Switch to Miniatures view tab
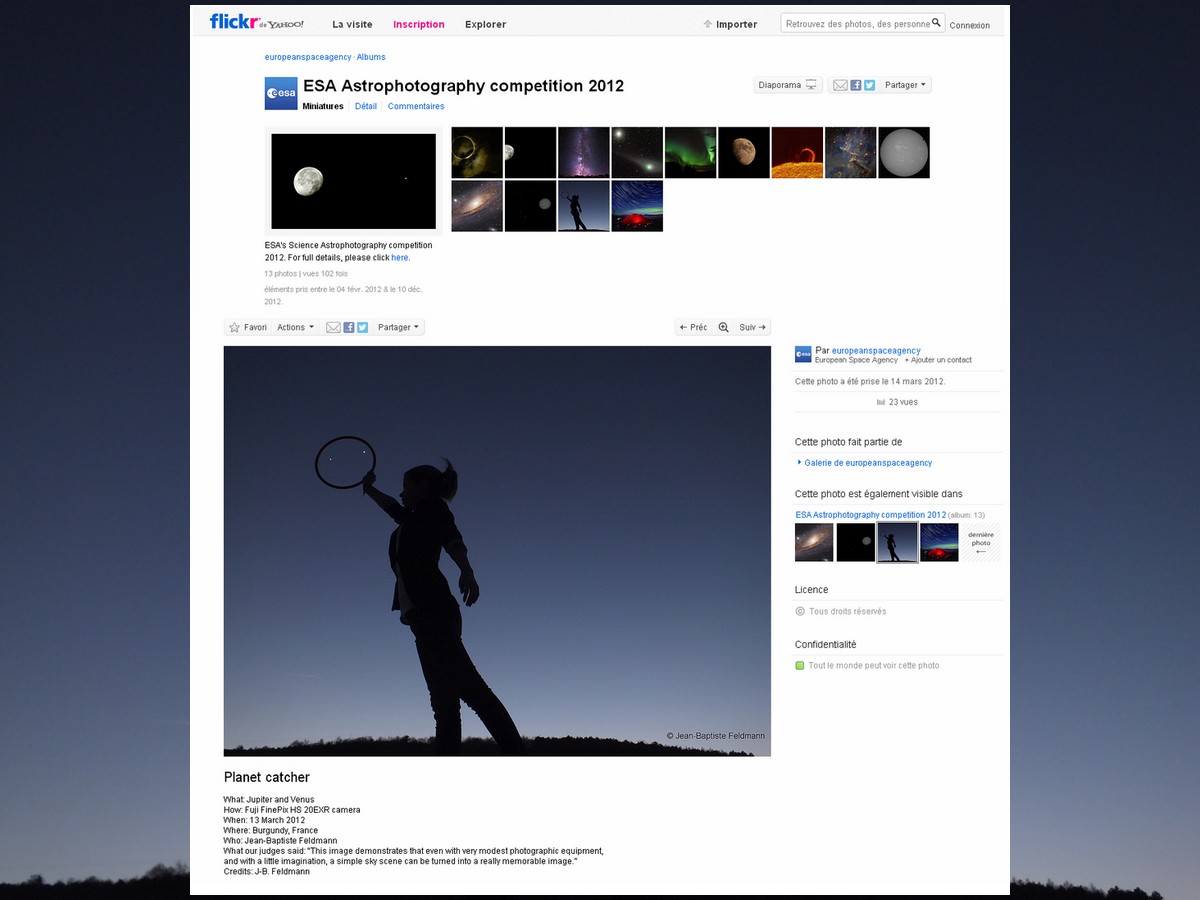The height and width of the screenshot is (900, 1200). (x=323, y=106)
